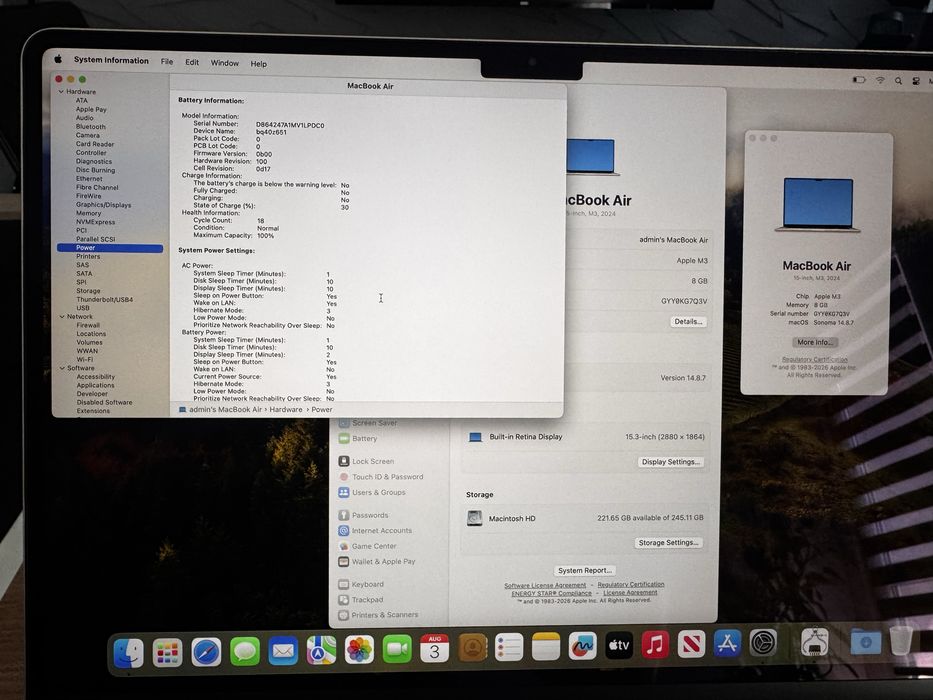Open Internet Accounts settings
This screenshot has height=700, width=933.
tap(375, 530)
